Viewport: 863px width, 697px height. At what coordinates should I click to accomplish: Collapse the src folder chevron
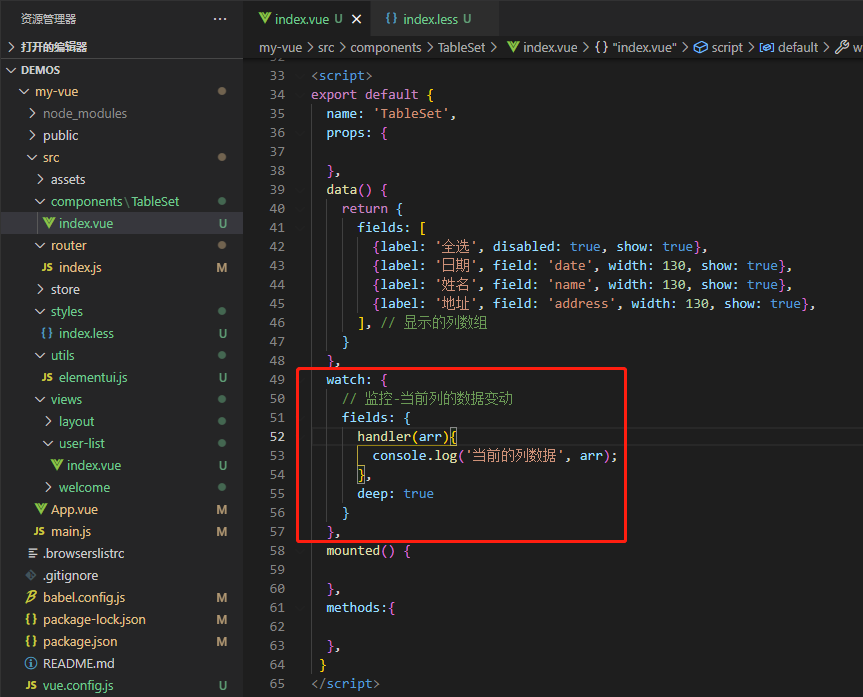(x=32, y=157)
